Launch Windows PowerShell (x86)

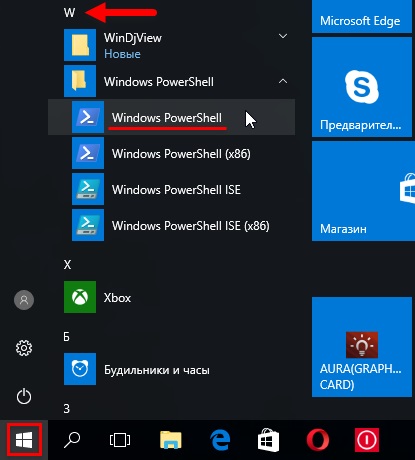(171, 154)
